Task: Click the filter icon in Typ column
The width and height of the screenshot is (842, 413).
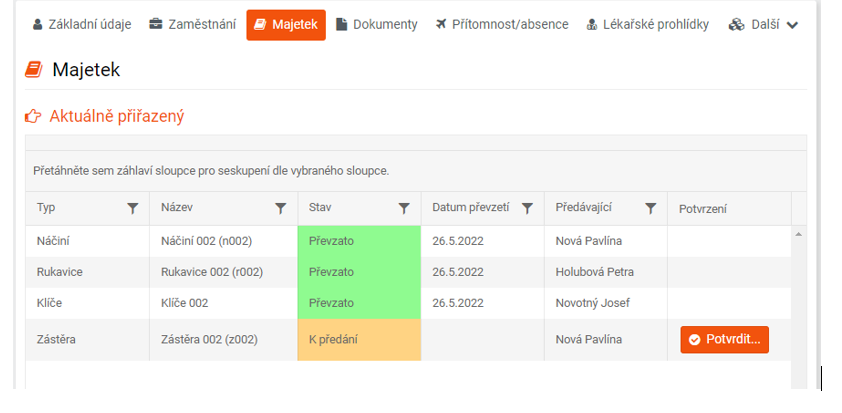Action: (x=133, y=209)
